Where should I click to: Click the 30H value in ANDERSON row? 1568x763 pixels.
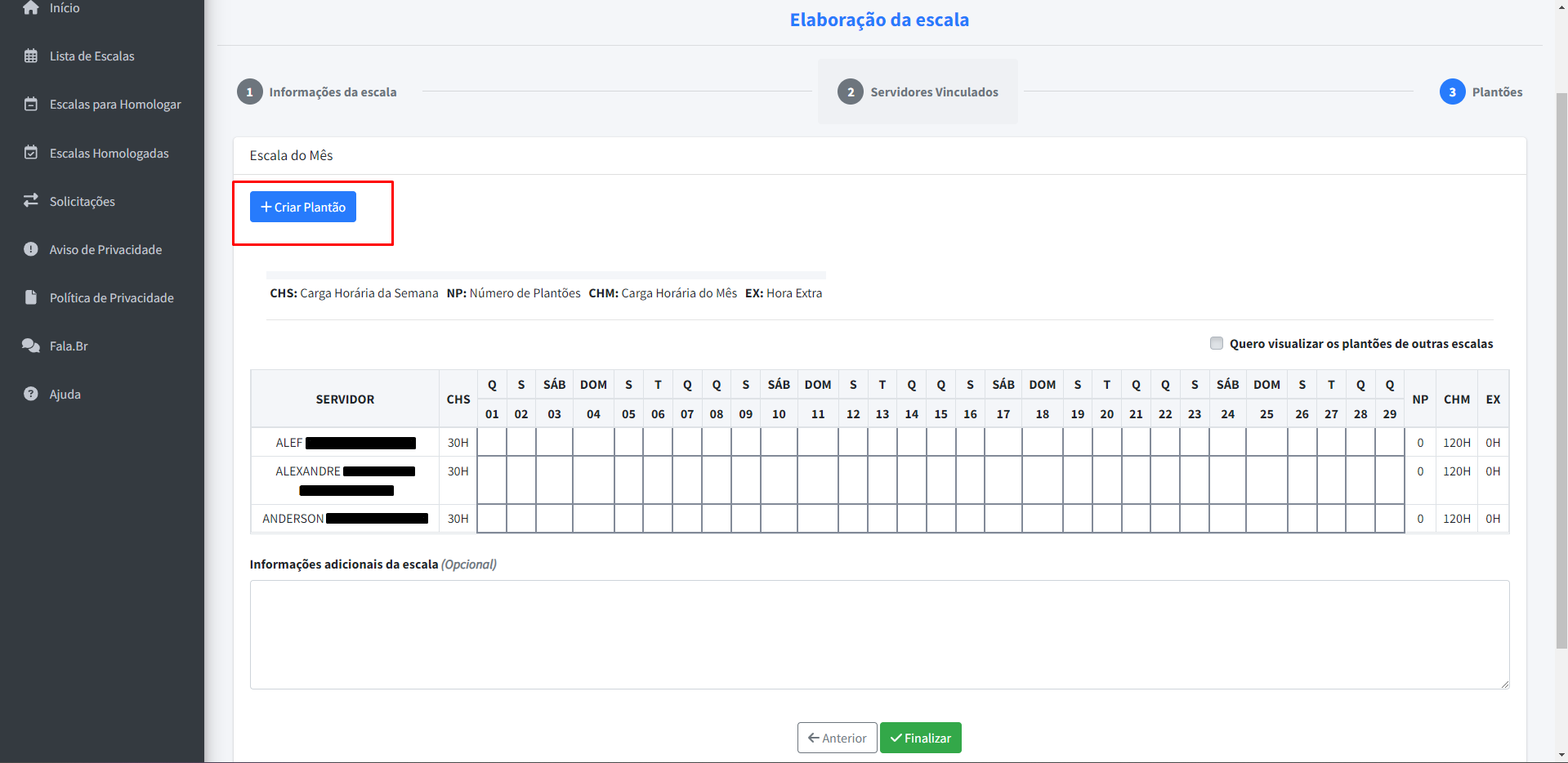458,519
